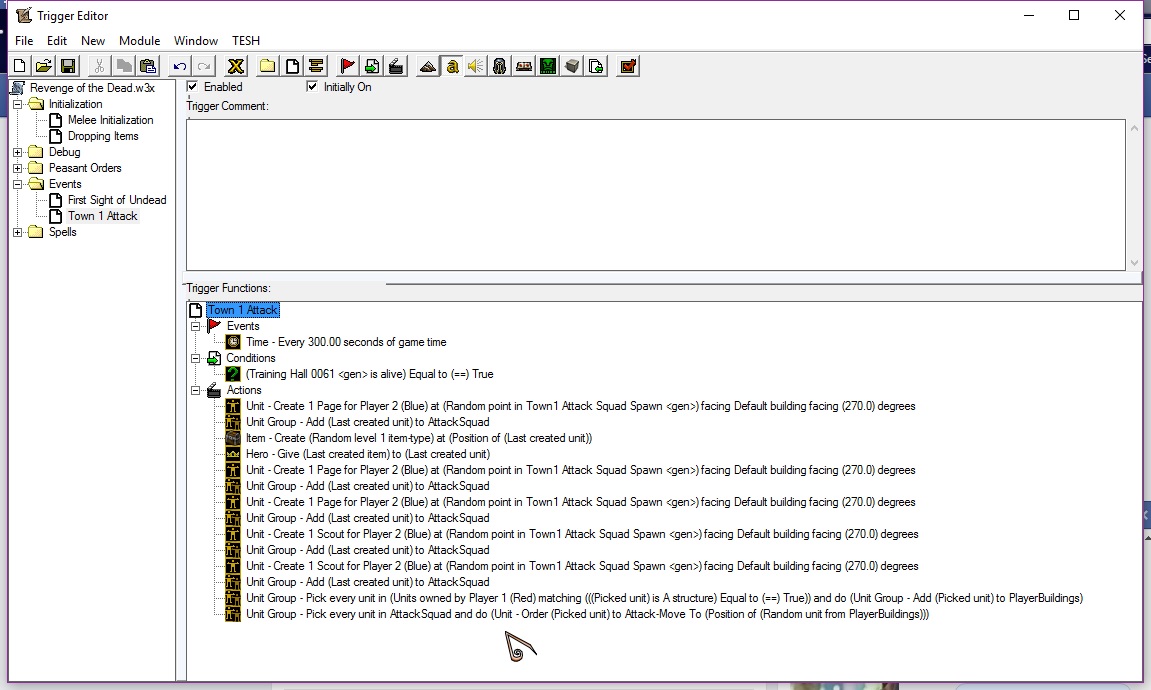Select the Dropping Items trigger
Viewport: 1151px width, 690px height.
point(103,137)
